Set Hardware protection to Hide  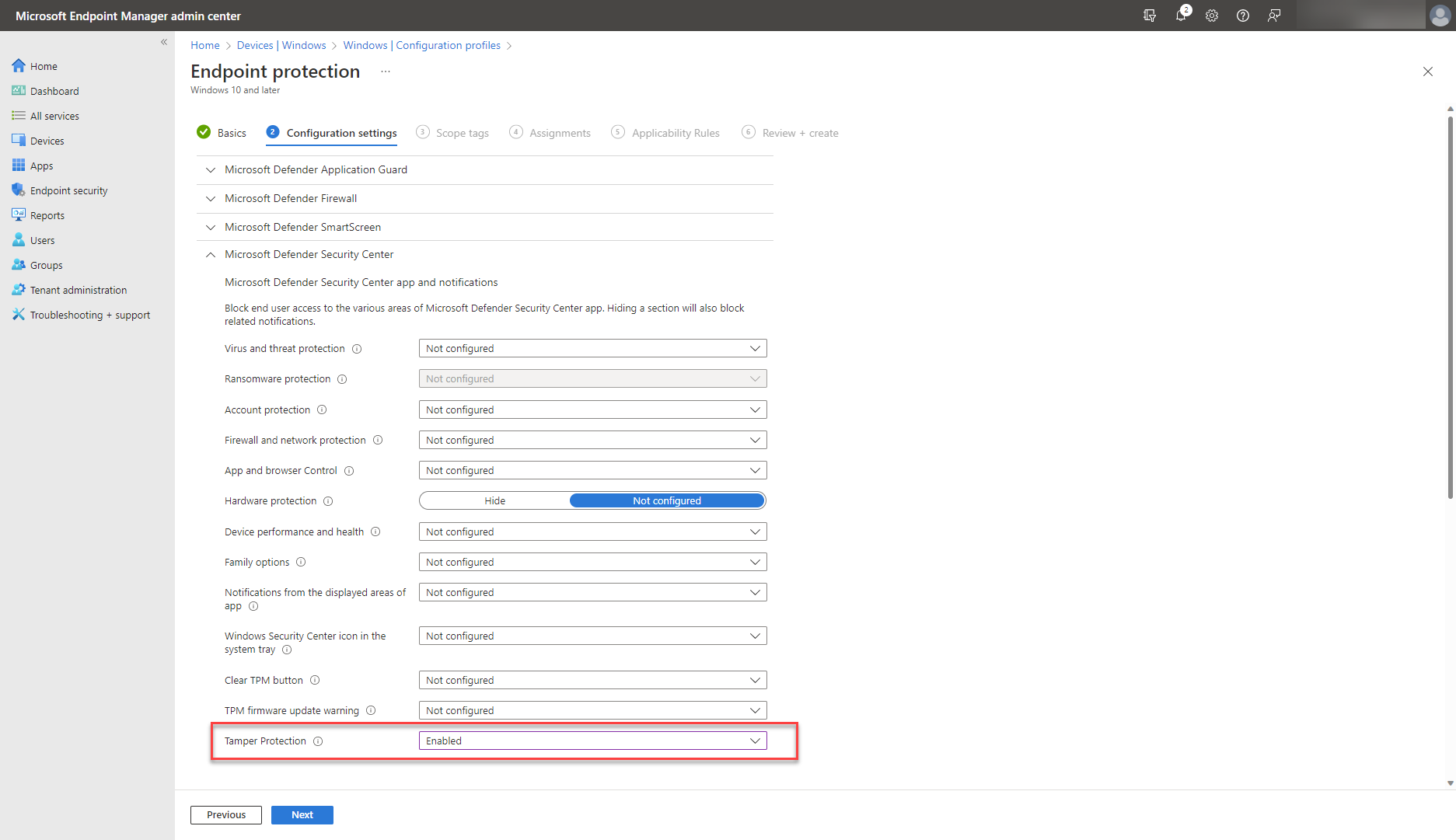(494, 501)
